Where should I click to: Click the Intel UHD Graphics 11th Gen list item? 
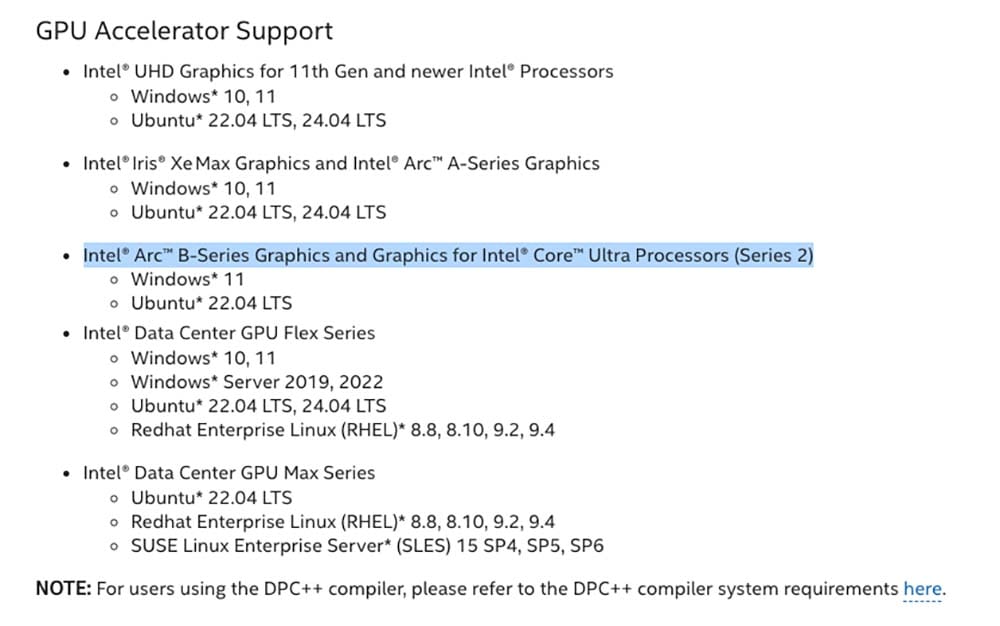(348, 72)
